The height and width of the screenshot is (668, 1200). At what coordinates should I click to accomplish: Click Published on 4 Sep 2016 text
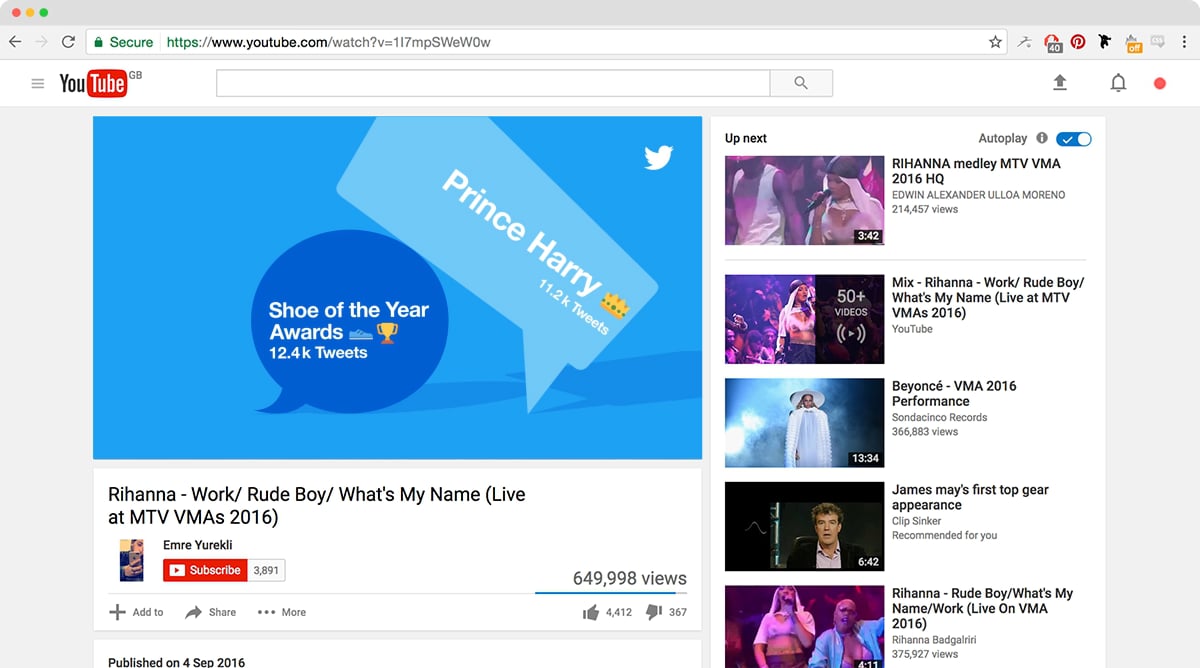click(x=176, y=661)
